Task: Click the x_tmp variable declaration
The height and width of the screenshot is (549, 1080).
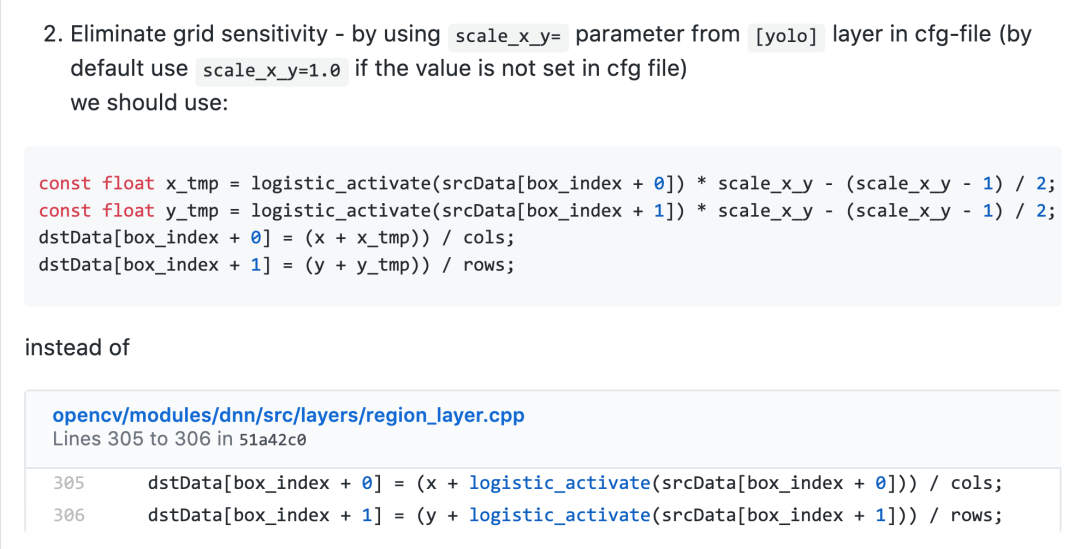Action: click(192, 184)
